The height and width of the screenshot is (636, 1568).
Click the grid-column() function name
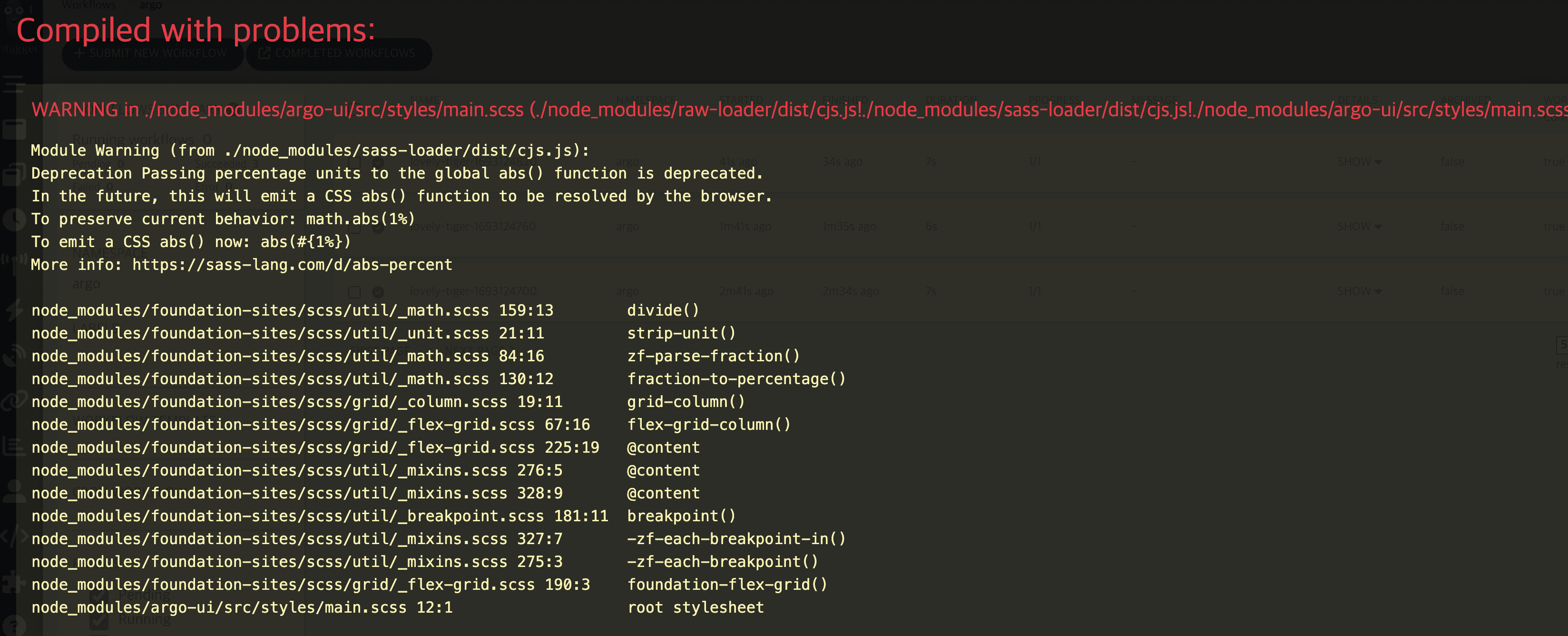[686, 402]
